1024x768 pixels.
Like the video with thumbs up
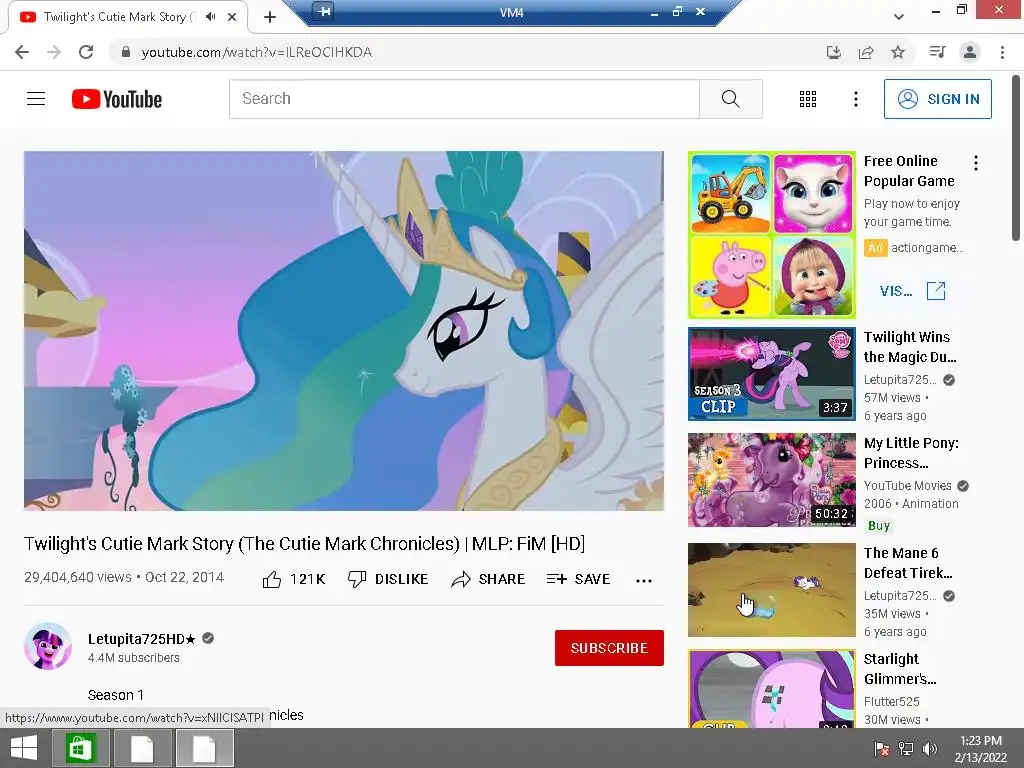[x=293, y=579]
